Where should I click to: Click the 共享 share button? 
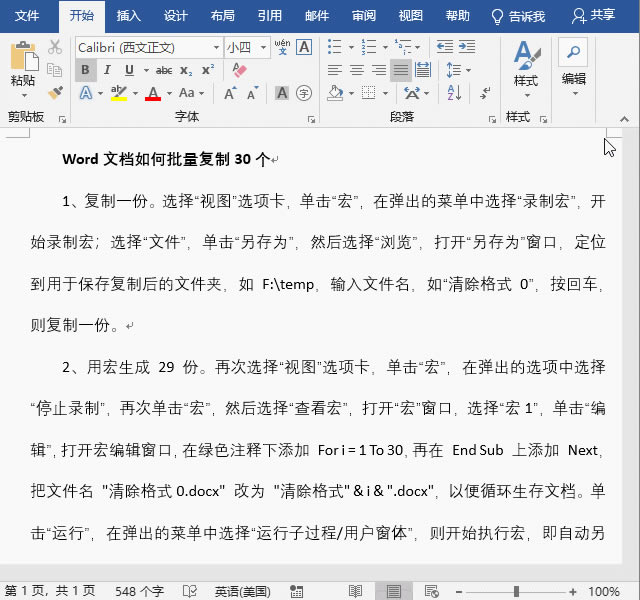(x=593, y=16)
